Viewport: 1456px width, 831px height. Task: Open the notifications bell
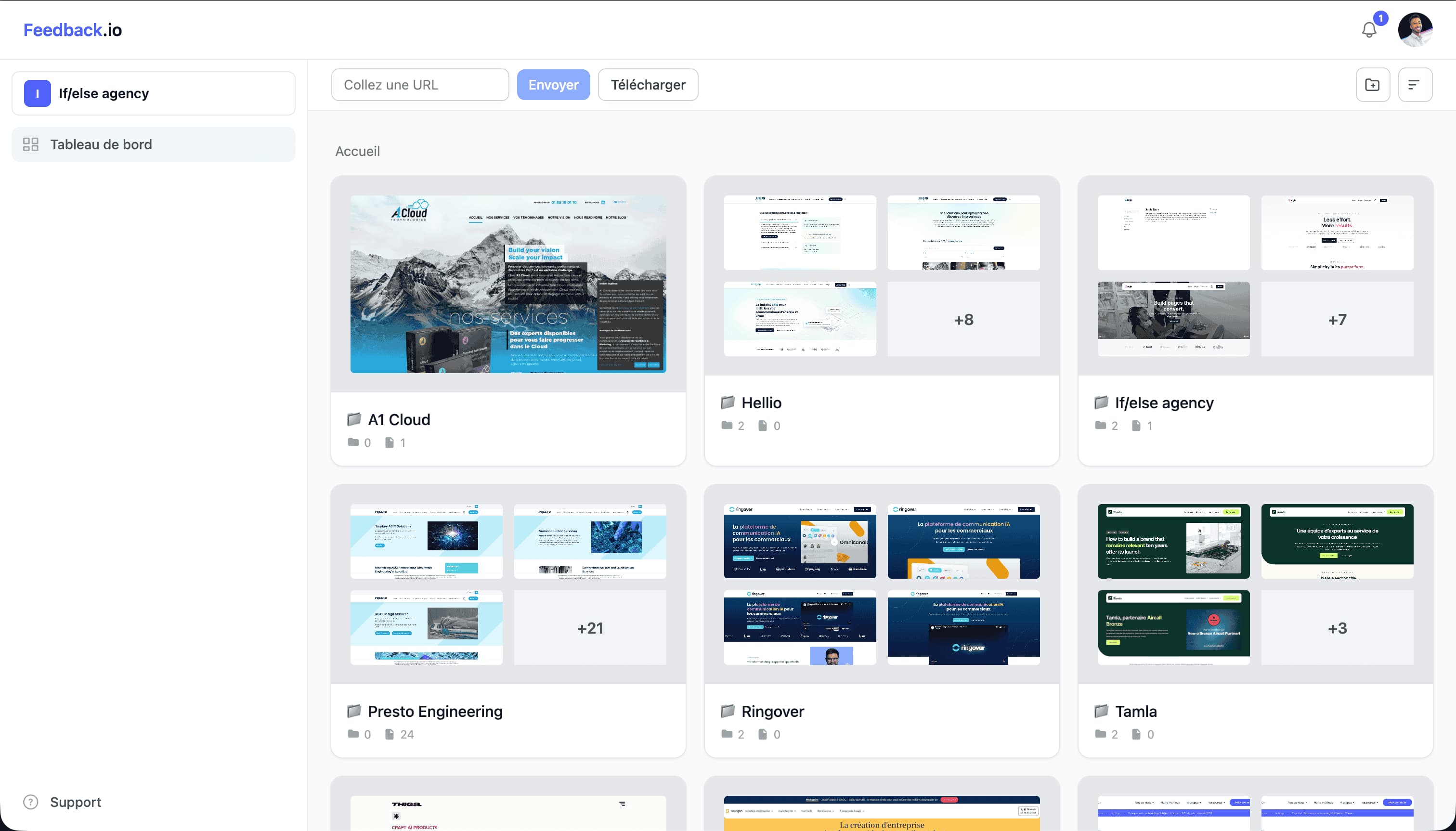[x=1369, y=30]
